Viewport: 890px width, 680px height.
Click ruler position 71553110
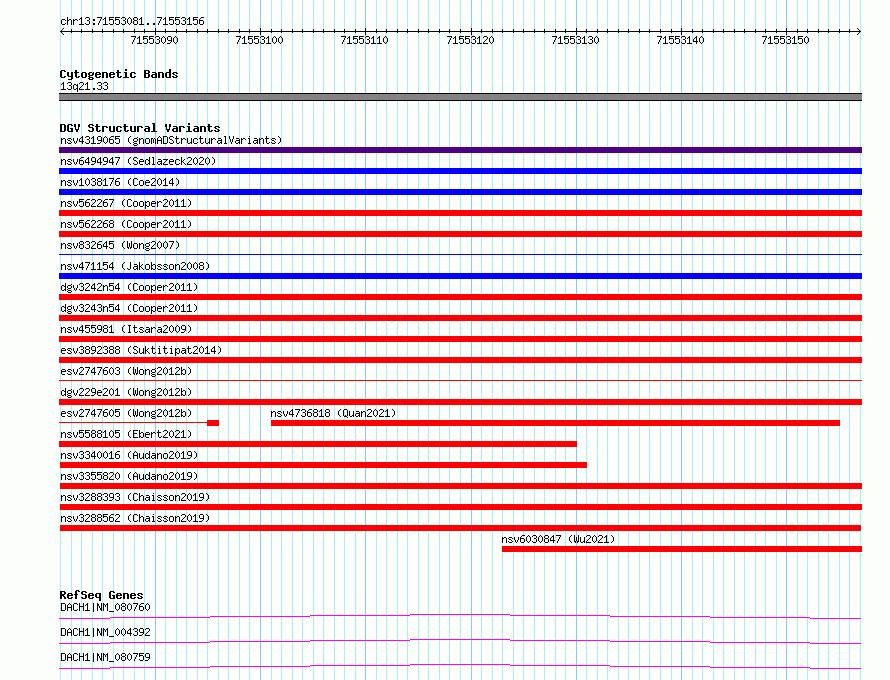364,40
